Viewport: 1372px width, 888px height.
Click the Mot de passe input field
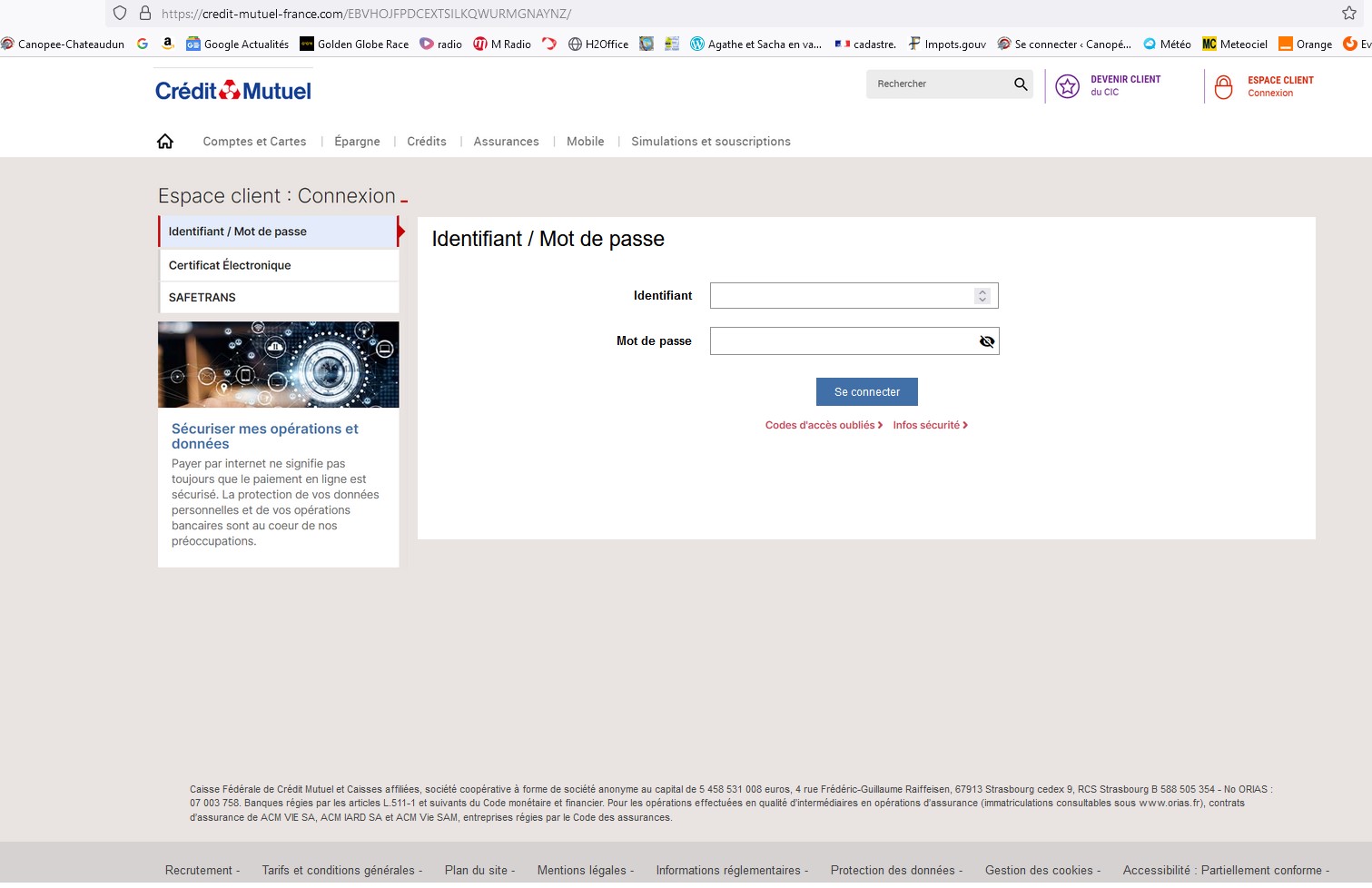[854, 340]
